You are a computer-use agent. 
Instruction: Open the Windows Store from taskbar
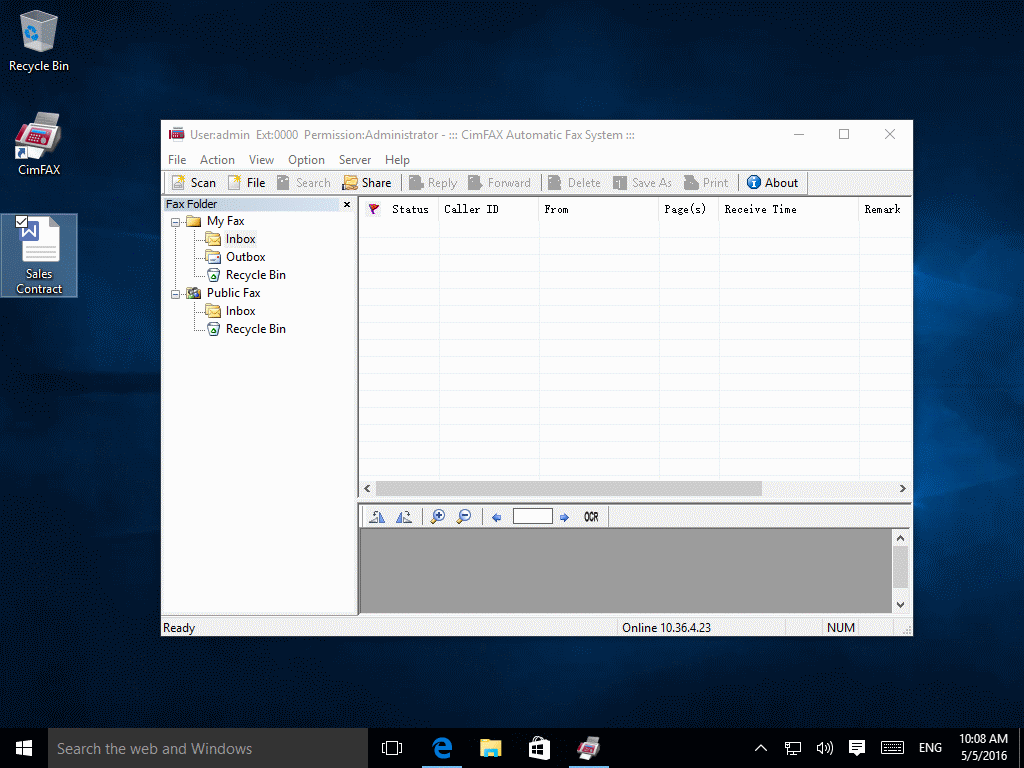pyautogui.click(x=539, y=748)
